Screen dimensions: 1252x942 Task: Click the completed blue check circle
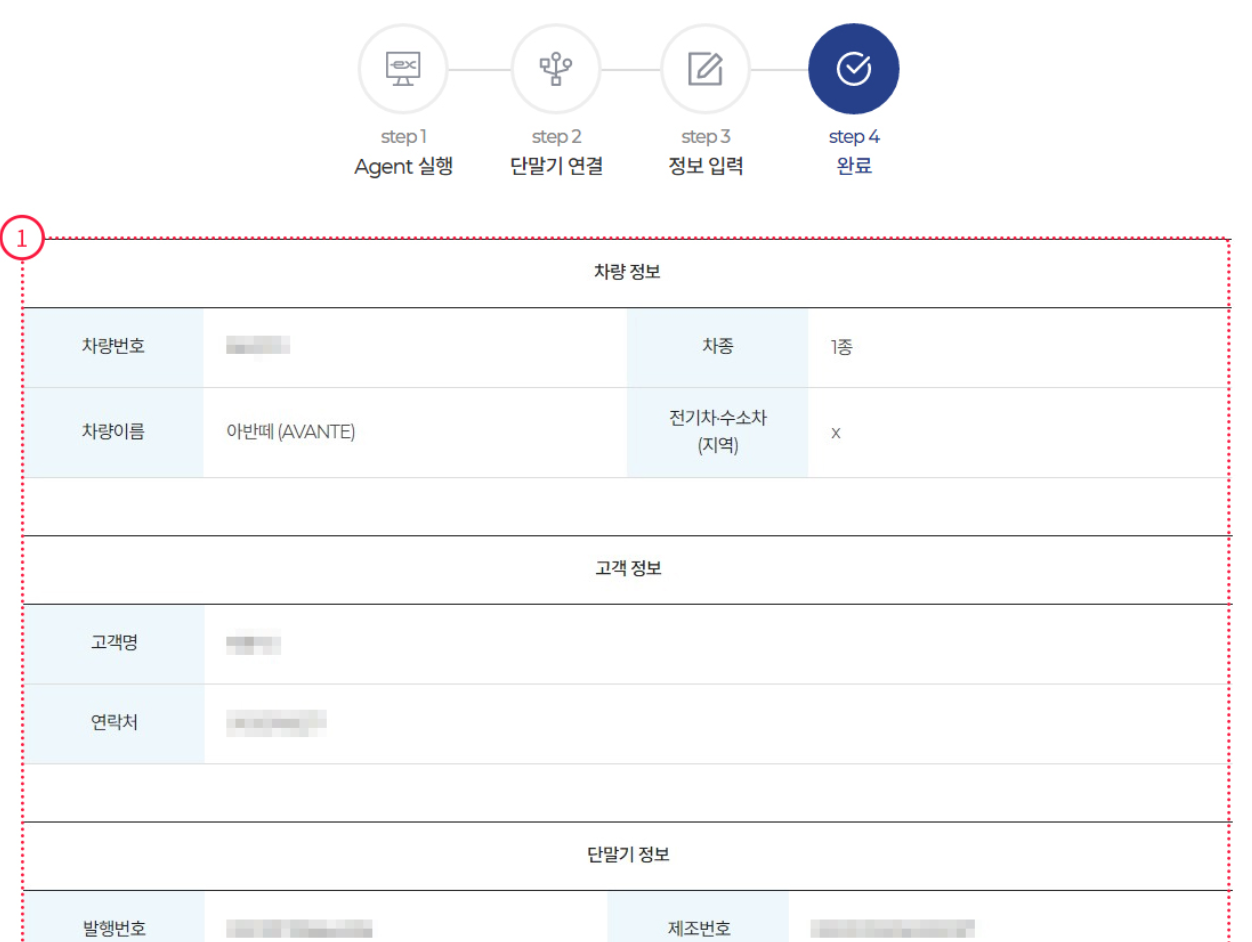(853, 67)
